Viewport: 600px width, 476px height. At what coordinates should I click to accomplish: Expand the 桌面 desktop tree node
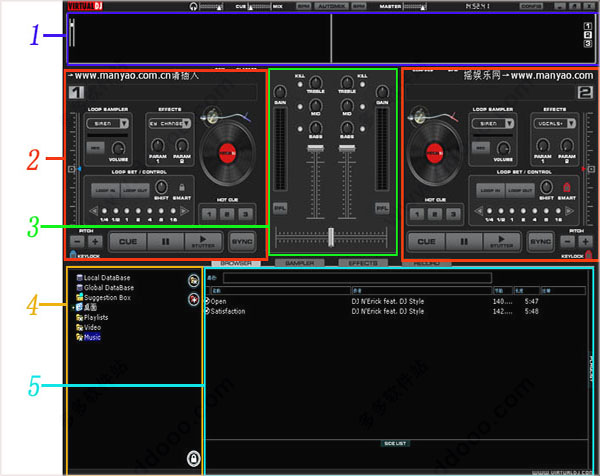73,307
